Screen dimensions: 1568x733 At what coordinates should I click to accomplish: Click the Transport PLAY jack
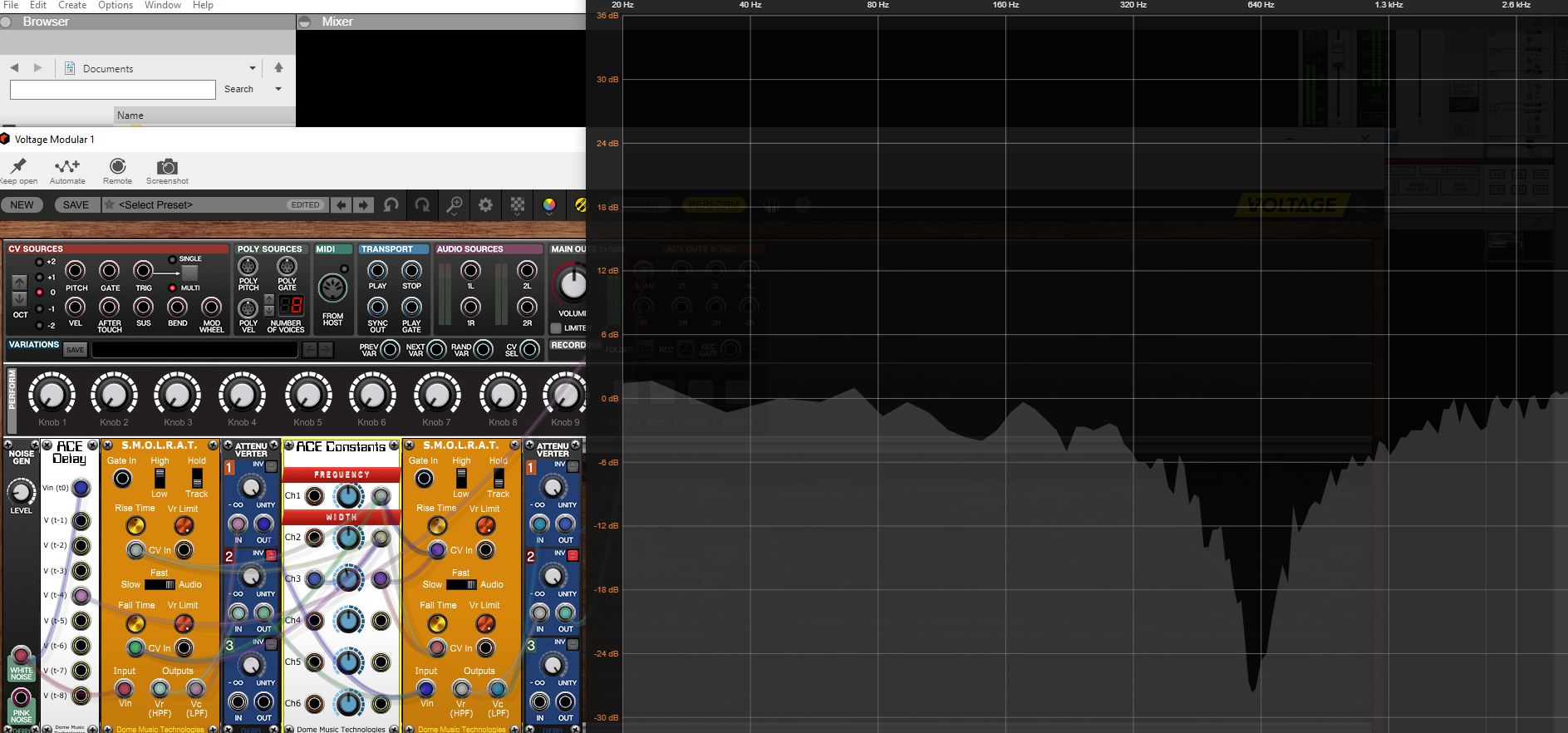tap(377, 270)
